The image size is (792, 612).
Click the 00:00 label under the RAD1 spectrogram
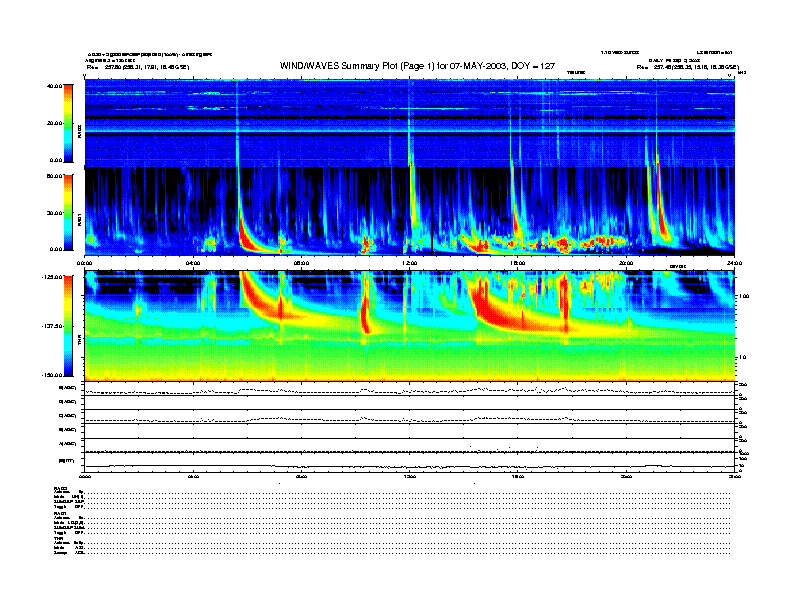point(84,263)
